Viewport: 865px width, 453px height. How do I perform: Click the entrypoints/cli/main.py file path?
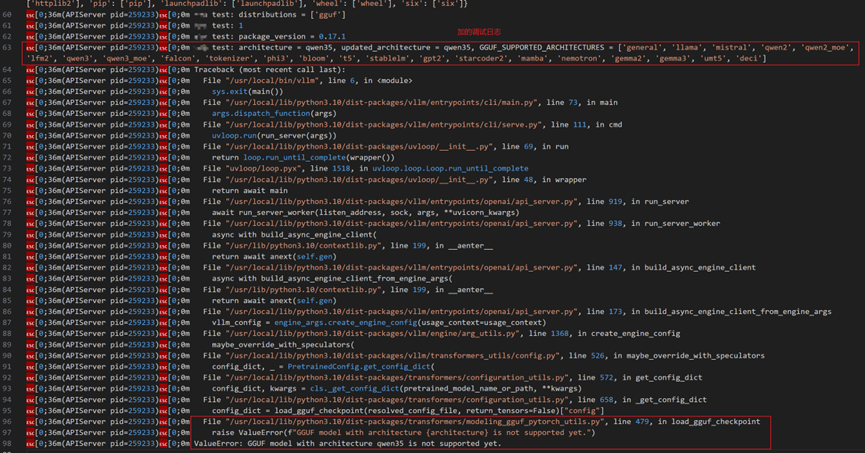380,103
